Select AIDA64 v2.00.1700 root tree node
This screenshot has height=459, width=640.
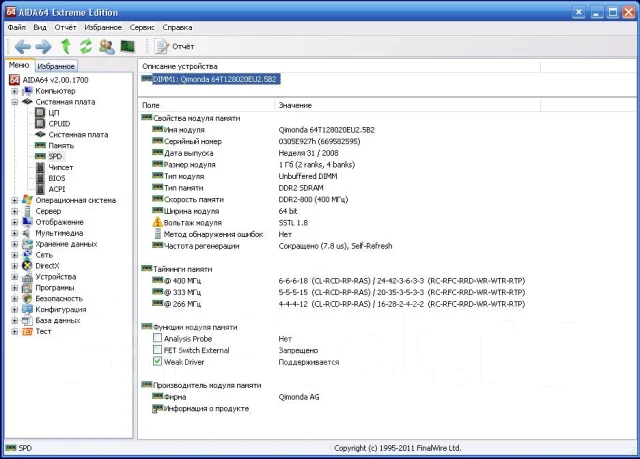click(55, 80)
